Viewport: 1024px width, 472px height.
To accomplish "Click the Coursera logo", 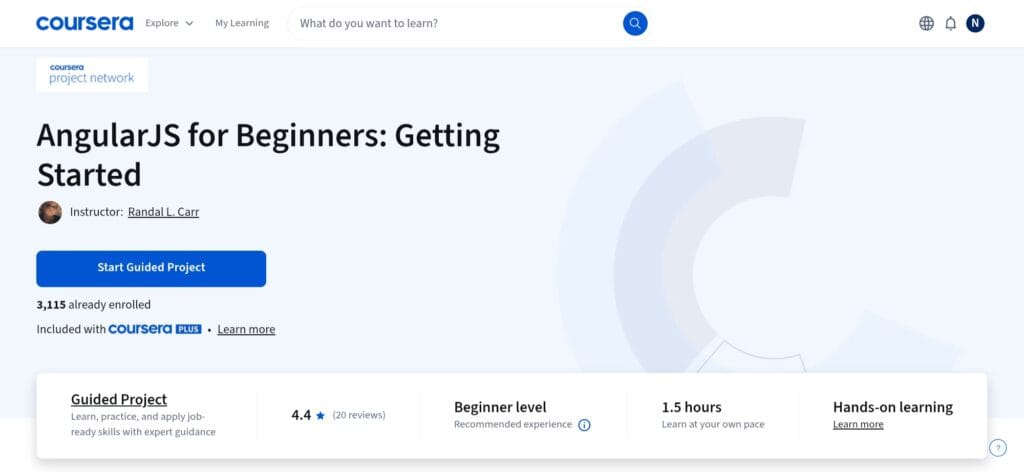I will click(x=84, y=23).
